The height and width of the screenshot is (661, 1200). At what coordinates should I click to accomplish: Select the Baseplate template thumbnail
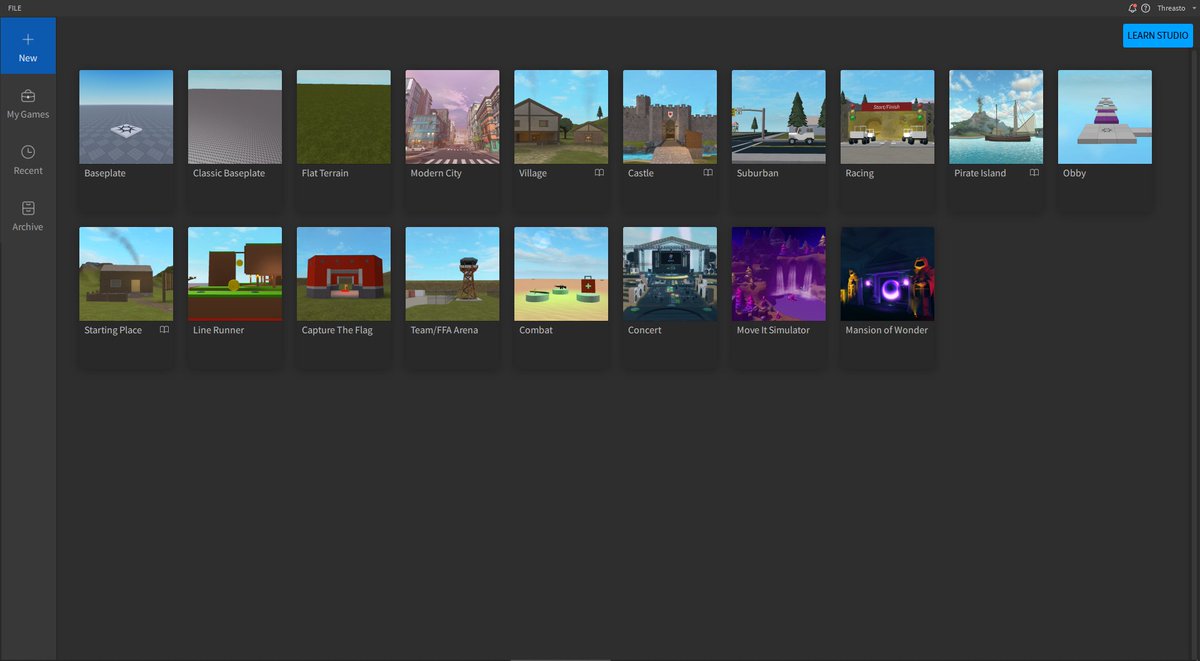126,117
